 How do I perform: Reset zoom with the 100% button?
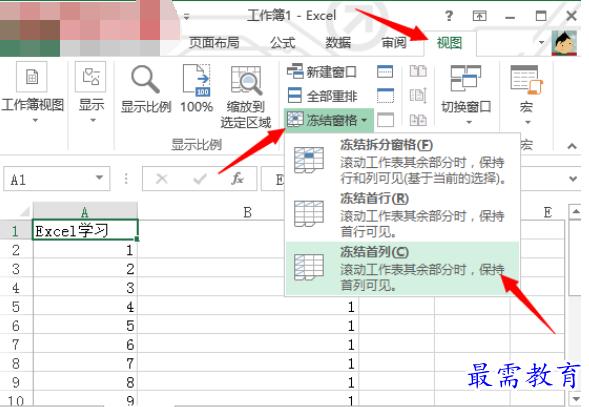point(196,89)
